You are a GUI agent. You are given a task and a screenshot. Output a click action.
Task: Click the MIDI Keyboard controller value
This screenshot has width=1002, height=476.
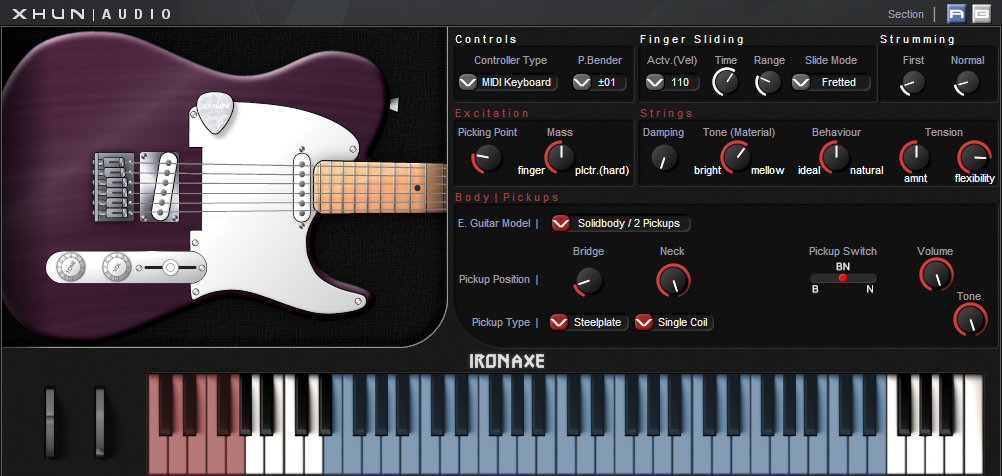(x=516, y=82)
